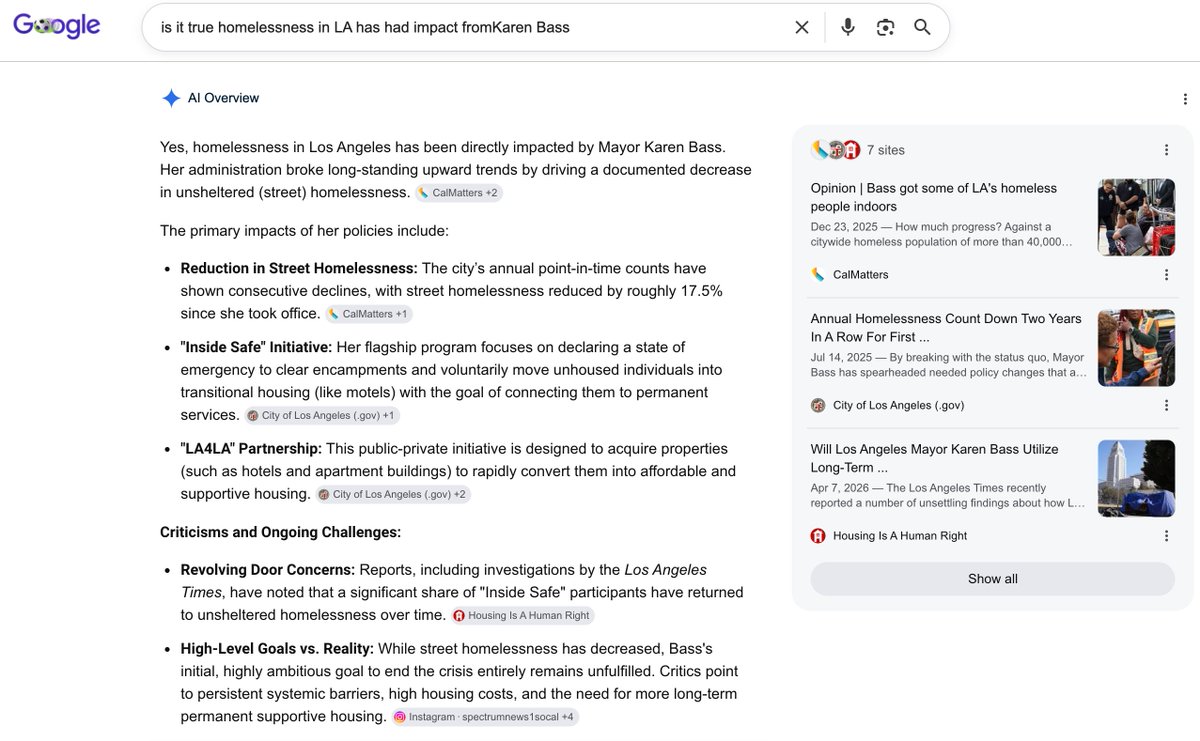Open City of Los Angeles (.gov) +1 chip
The width and height of the screenshot is (1200, 741).
(322, 415)
